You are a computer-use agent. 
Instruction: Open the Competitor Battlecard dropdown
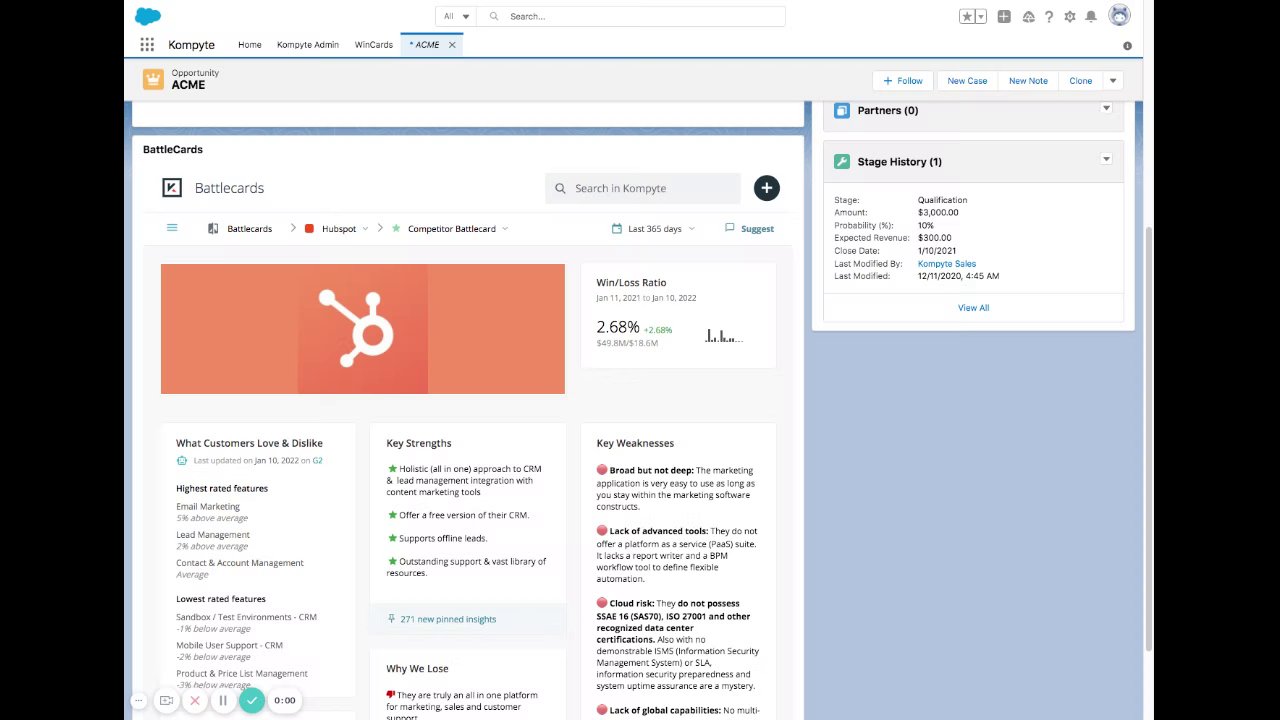coord(504,229)
